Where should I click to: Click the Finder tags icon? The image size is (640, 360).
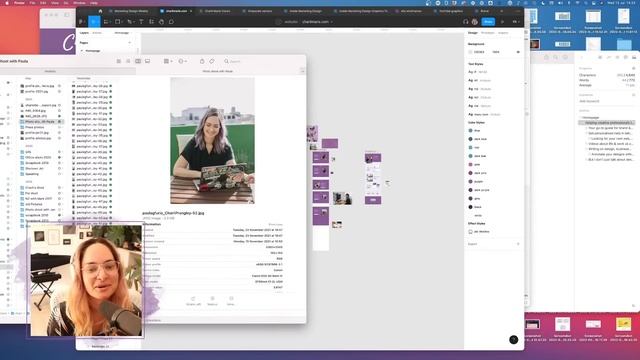point(212,61)
